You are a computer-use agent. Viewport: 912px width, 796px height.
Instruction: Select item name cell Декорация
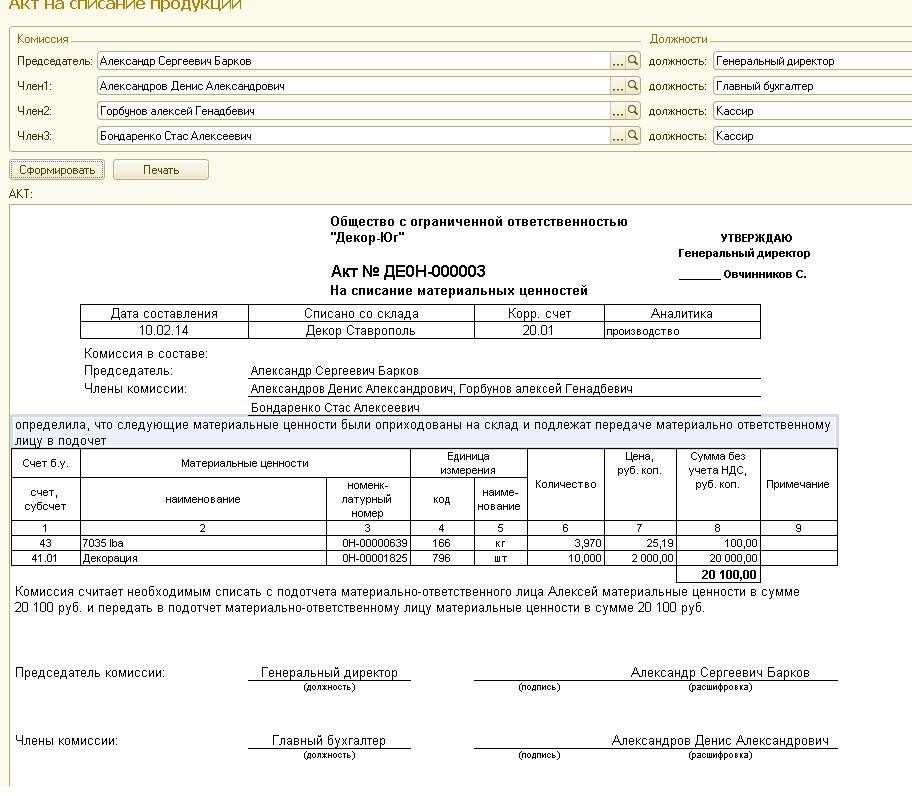tap(203, 558)
